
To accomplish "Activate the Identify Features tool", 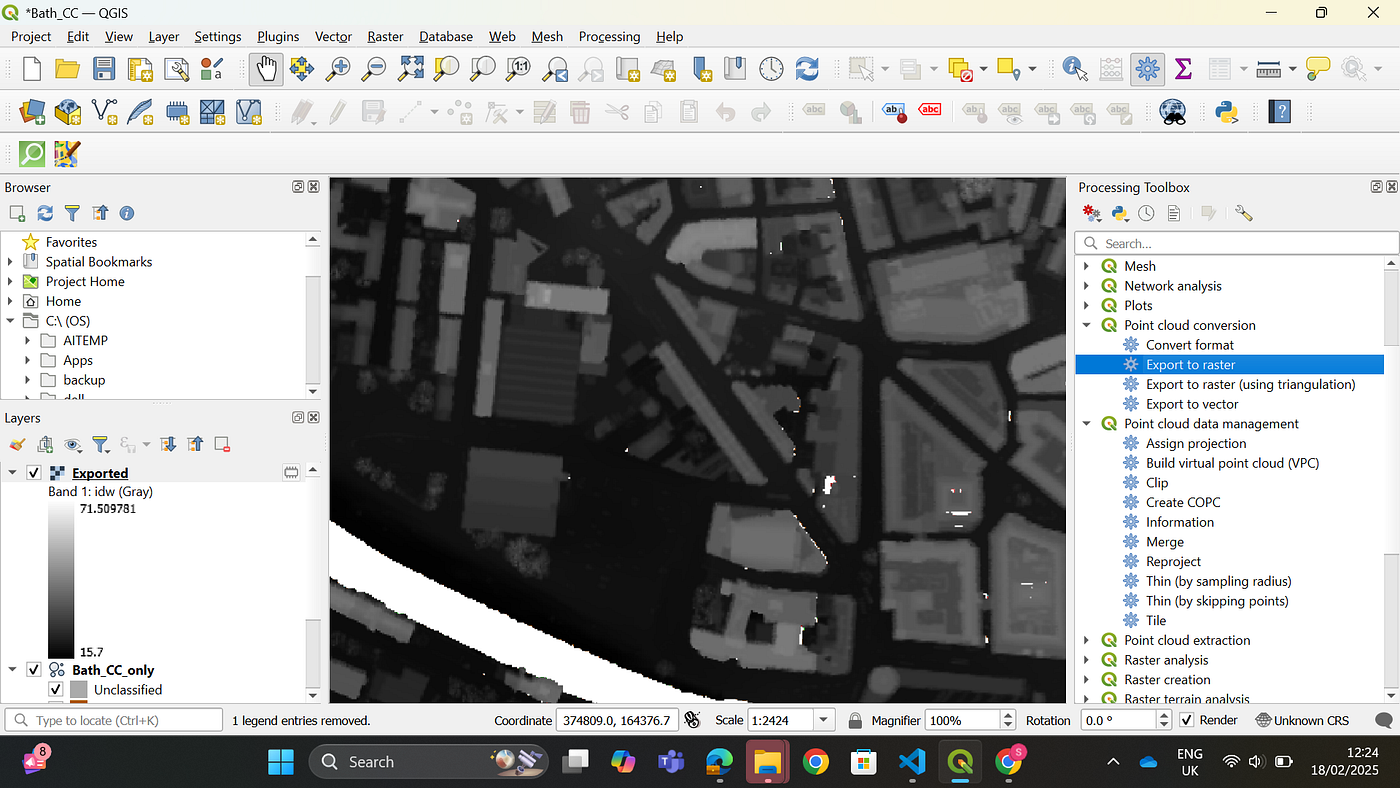I will click(1075, 69).
